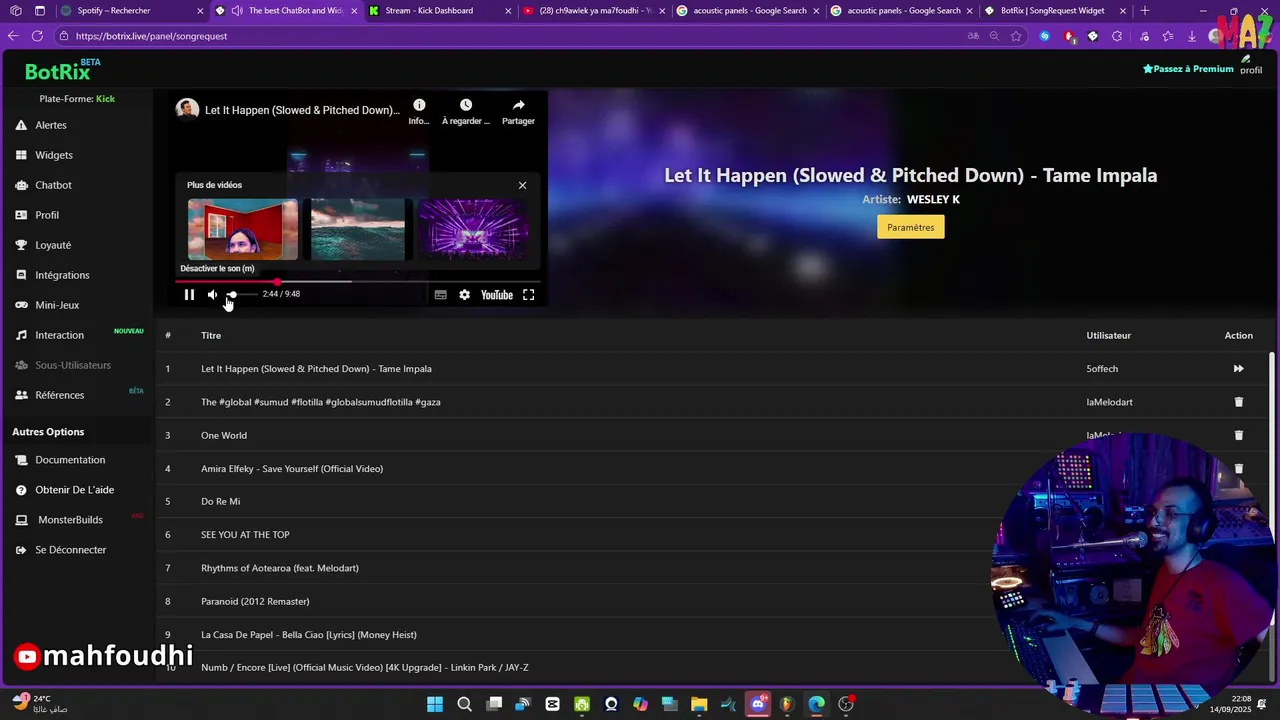The width and height of the screenshot is (1280, 720).
Task: Close the 'Plus de vidéos' overlay
Action: point(522,185)
